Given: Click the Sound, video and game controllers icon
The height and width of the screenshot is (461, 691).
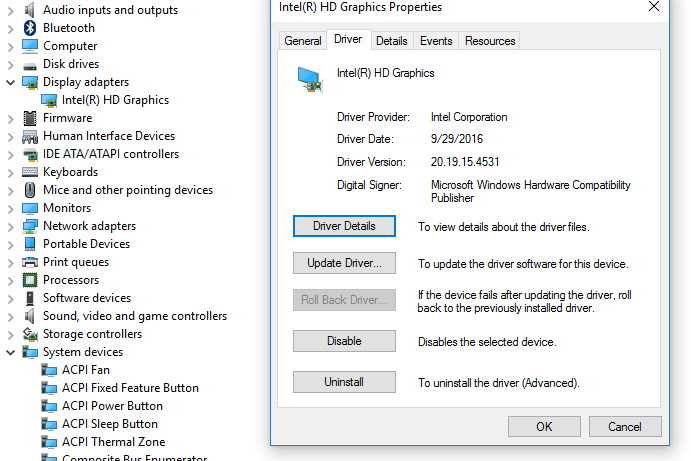Looking at the screenshot, I should point(30,316).
